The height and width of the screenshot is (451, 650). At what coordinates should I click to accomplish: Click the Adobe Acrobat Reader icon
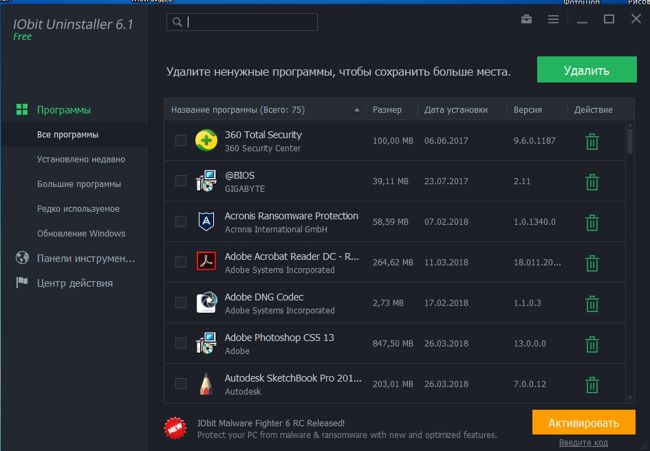pos(206,262)
